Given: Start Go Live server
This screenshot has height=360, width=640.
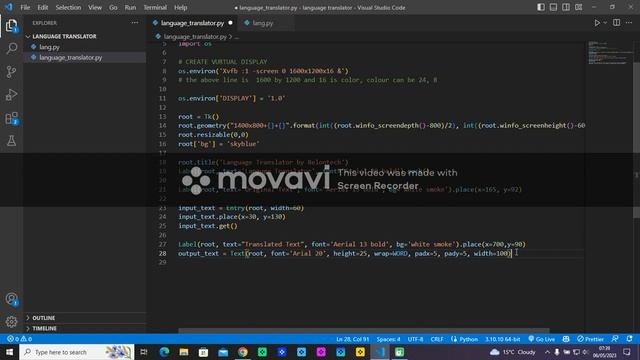Looking at the screenshot, I should [541, 339].
